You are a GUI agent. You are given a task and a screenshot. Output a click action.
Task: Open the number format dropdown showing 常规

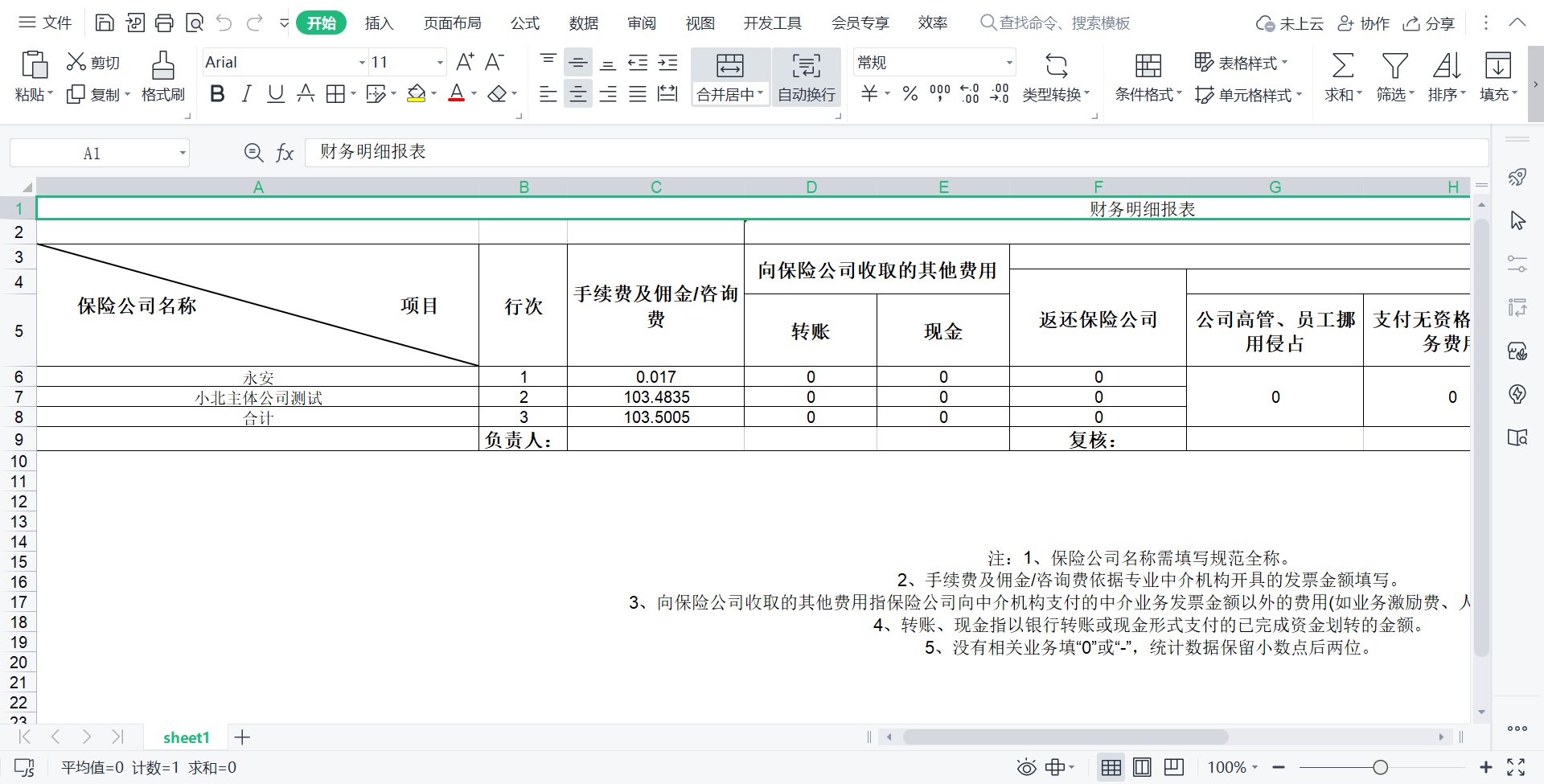[x=1009, y=62]
